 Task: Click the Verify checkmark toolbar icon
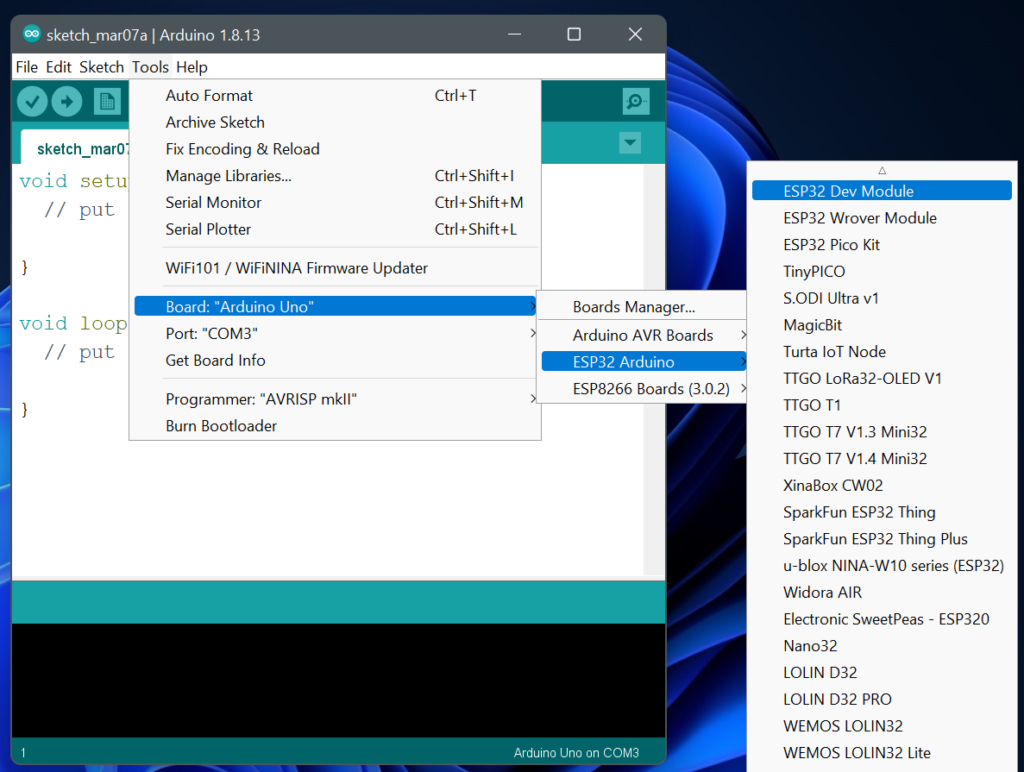click(32, 101)
